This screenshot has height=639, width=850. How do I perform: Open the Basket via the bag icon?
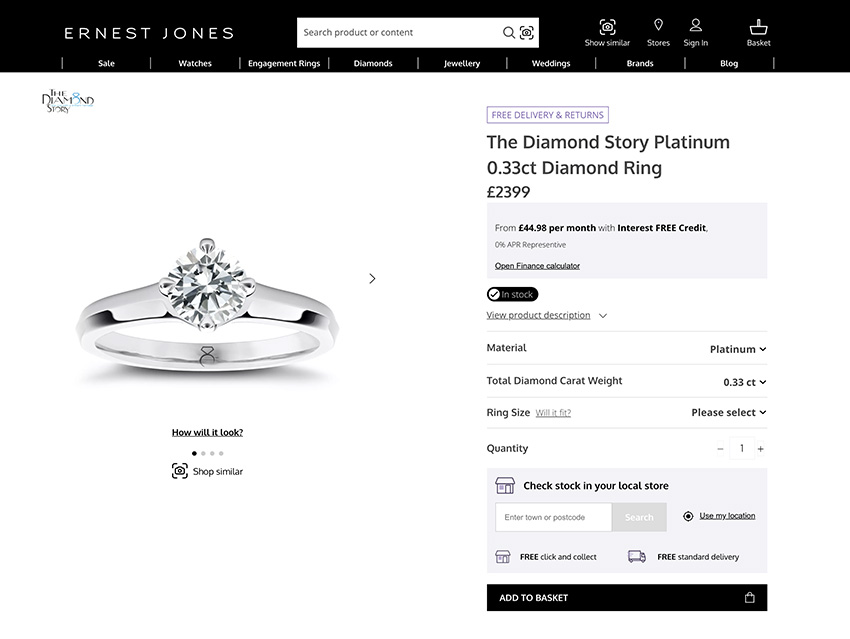point(758,27)
